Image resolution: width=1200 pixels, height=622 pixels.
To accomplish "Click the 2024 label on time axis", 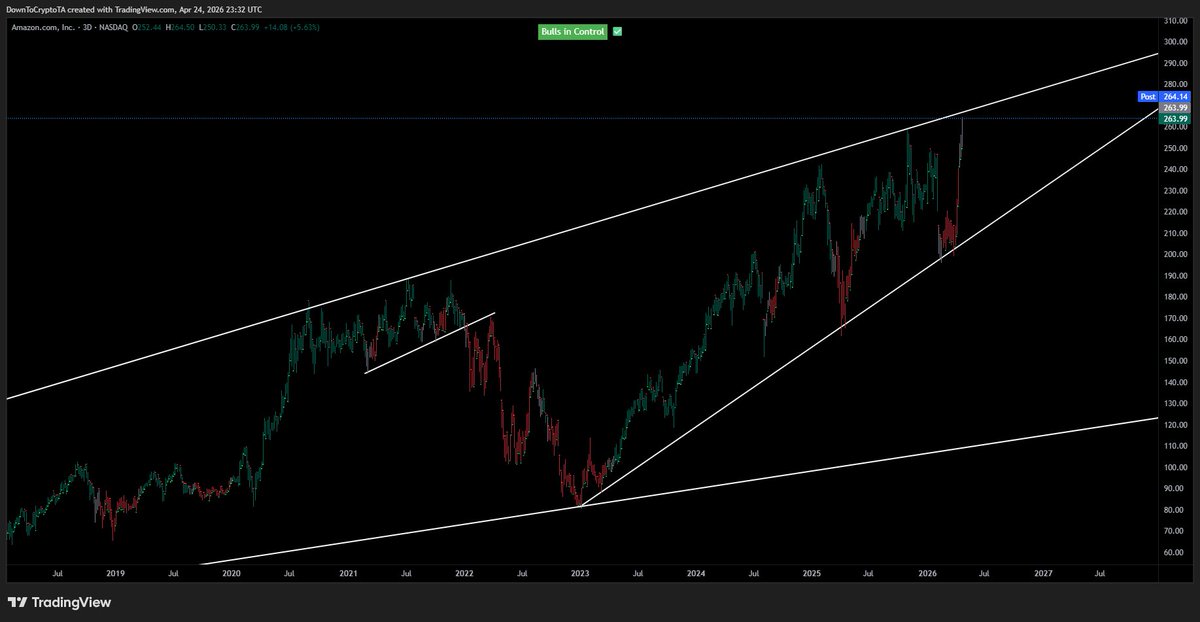I will (696, 574).
